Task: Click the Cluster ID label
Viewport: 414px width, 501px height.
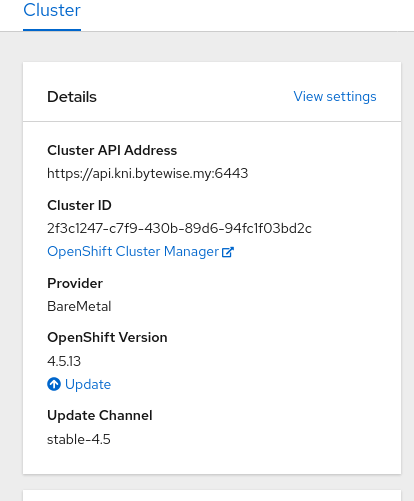Action: tap(79, 205)
